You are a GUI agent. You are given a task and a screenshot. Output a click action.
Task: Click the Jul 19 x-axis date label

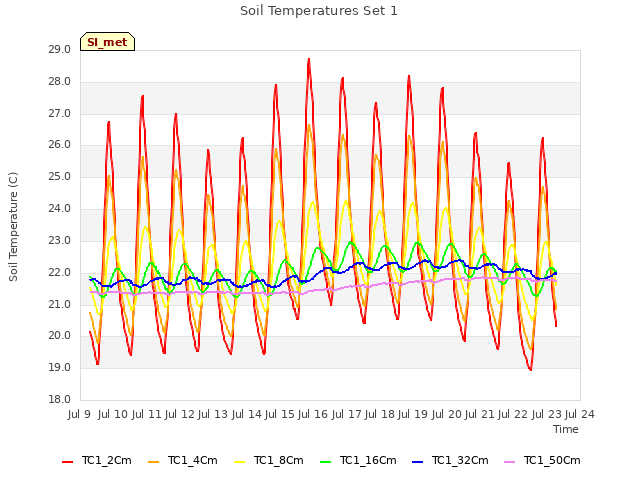[x=412, y=414]
